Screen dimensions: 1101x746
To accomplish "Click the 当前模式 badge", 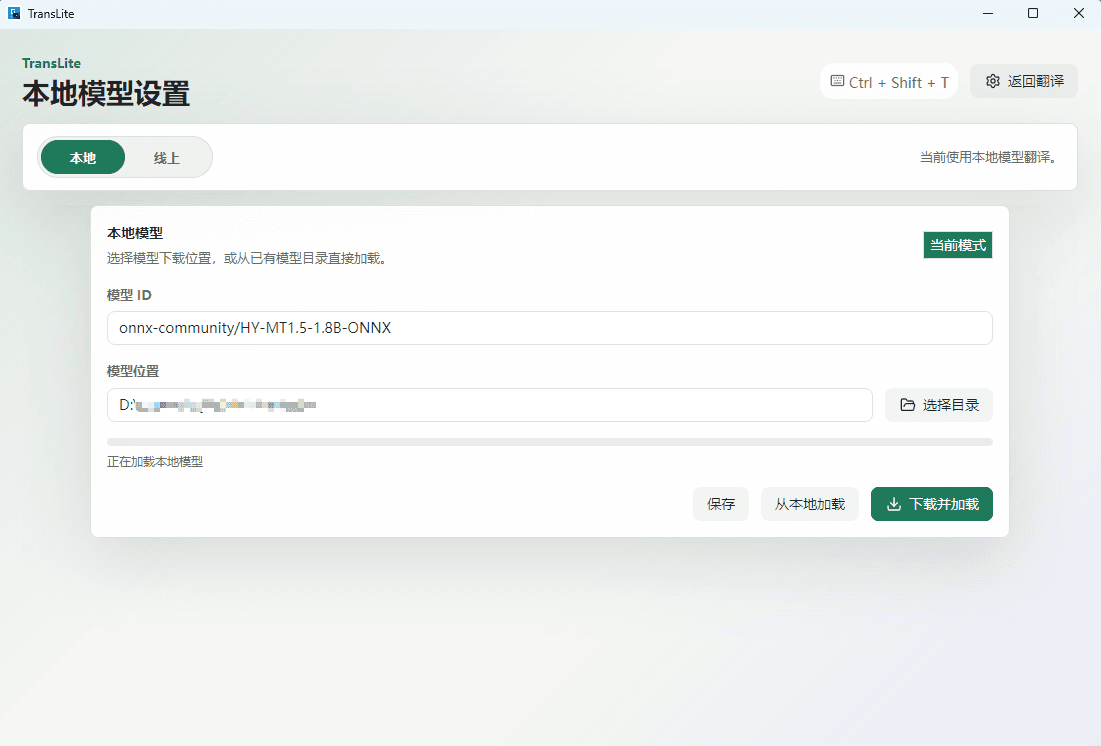I will tap(958, 245).
